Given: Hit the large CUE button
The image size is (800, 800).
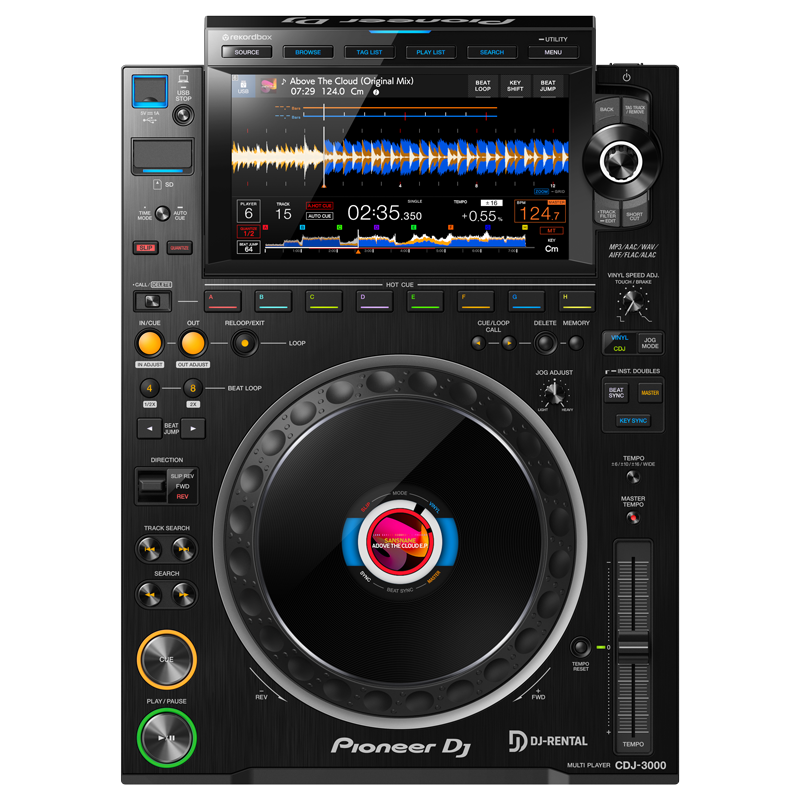Looking at the screenshot, I should tap(166, 660).
